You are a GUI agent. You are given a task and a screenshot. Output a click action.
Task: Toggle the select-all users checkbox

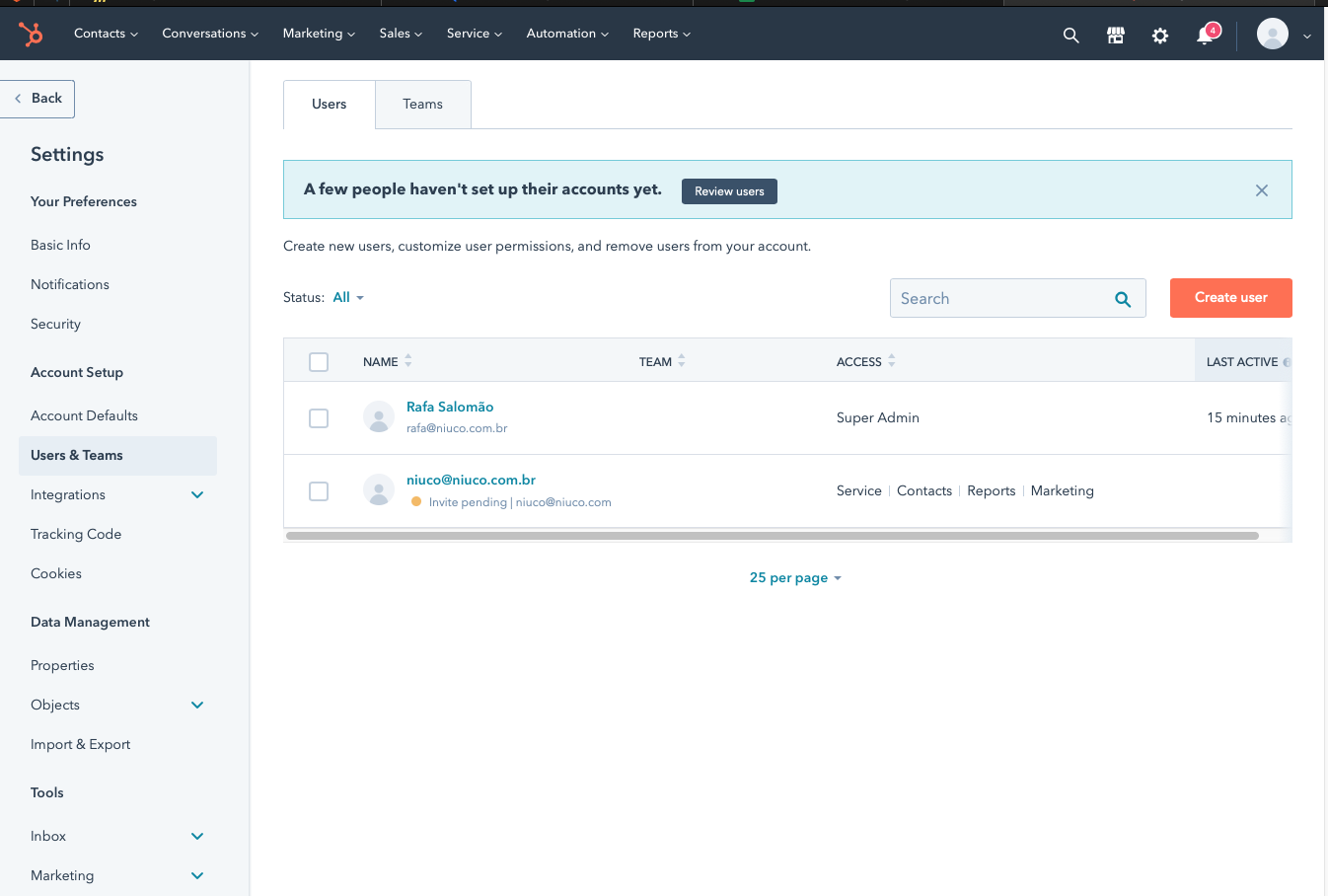(319, 362)
